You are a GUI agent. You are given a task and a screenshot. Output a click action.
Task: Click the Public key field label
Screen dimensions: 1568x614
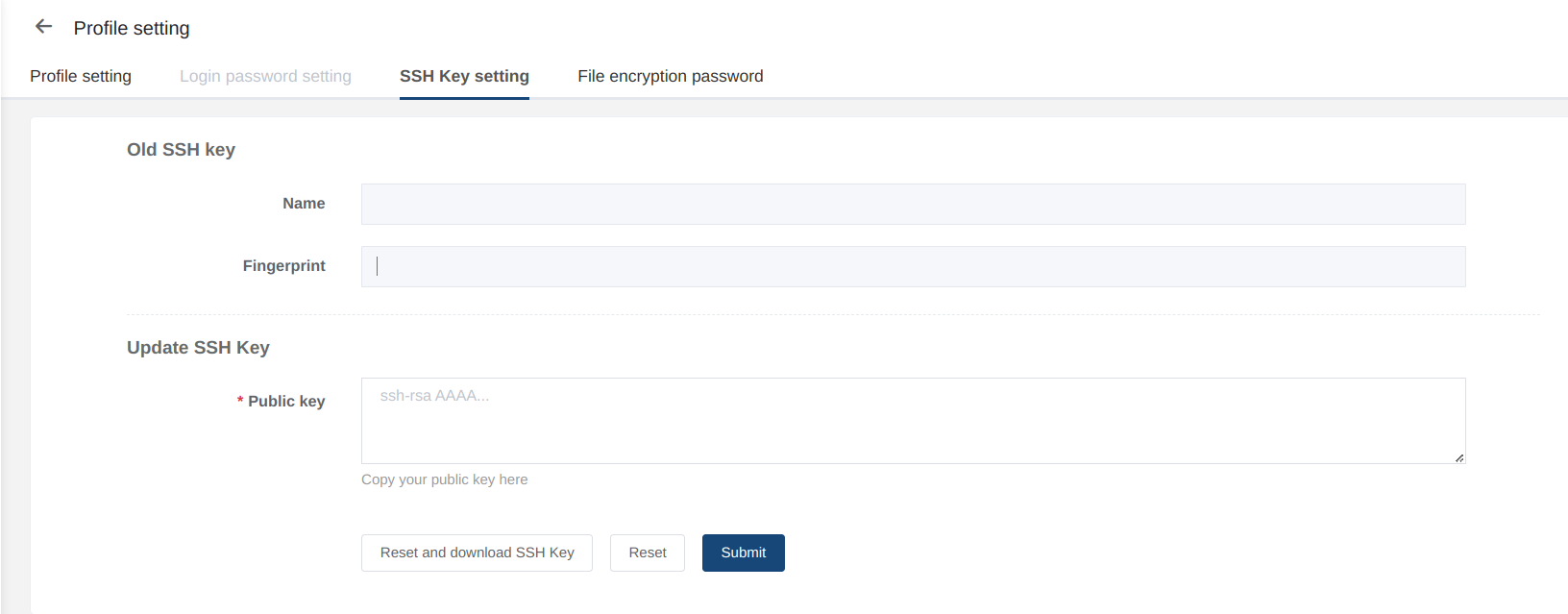286,402
